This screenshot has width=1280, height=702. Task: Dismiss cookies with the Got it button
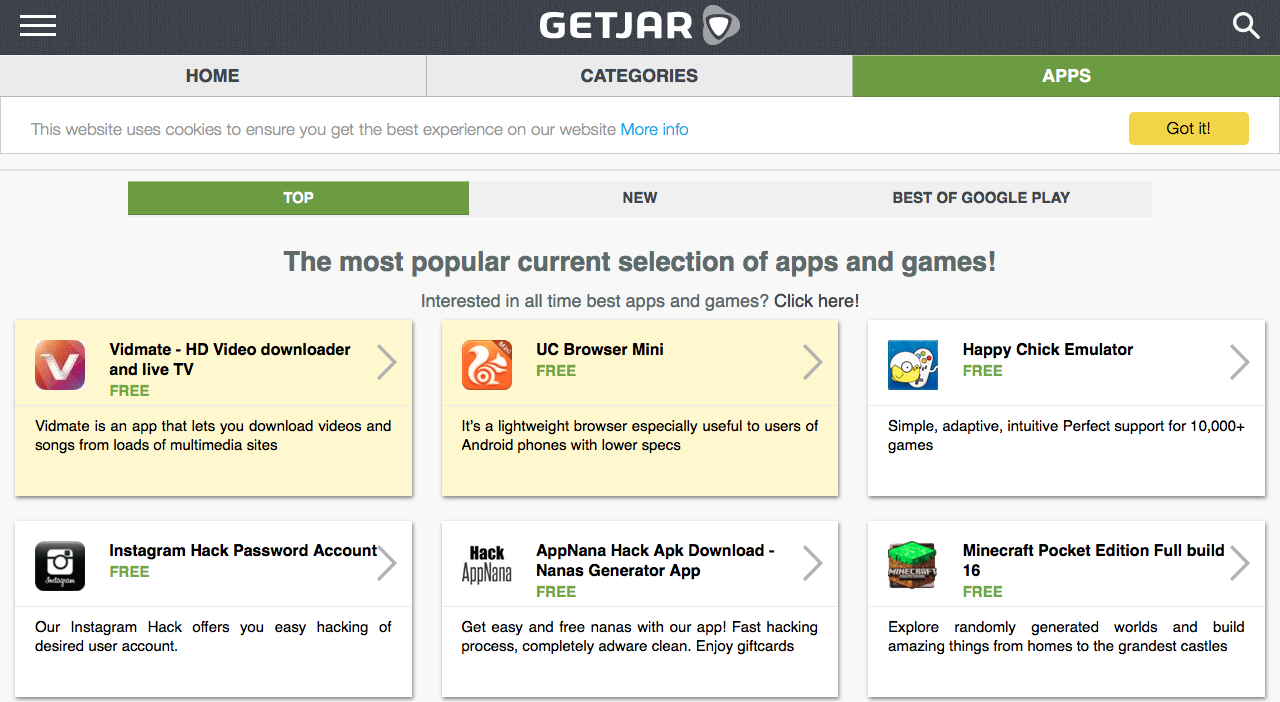click(x=1188, y=128)
